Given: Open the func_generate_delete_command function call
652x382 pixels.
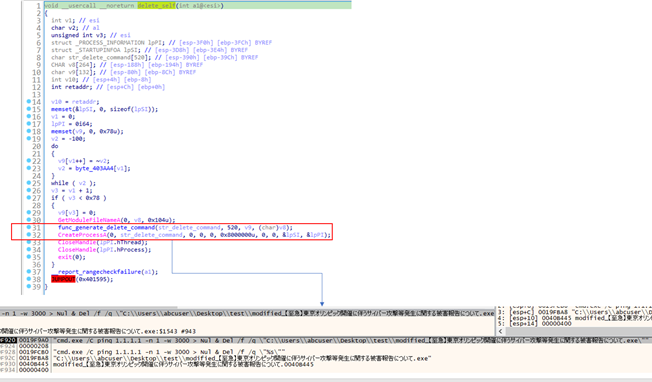Looking at the screenshot, I should point(106,227).
